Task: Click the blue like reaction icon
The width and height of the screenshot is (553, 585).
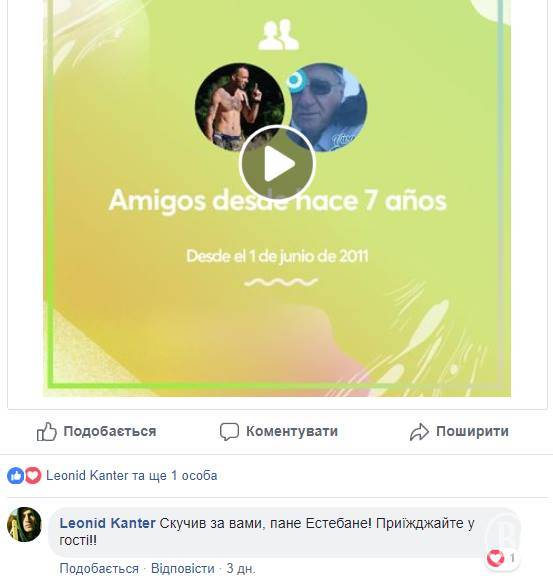Action: click(x=15, y=476)
